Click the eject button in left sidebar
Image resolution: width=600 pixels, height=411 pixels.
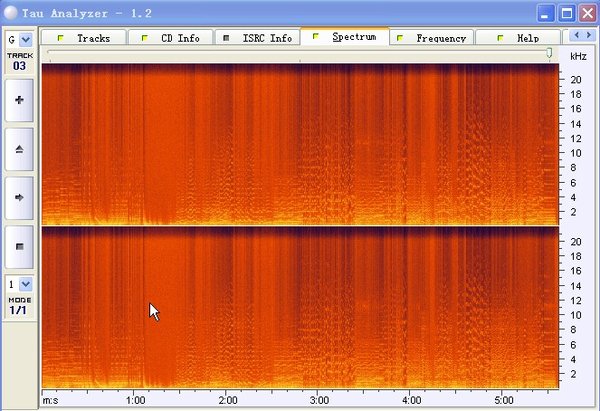point(19,149)
